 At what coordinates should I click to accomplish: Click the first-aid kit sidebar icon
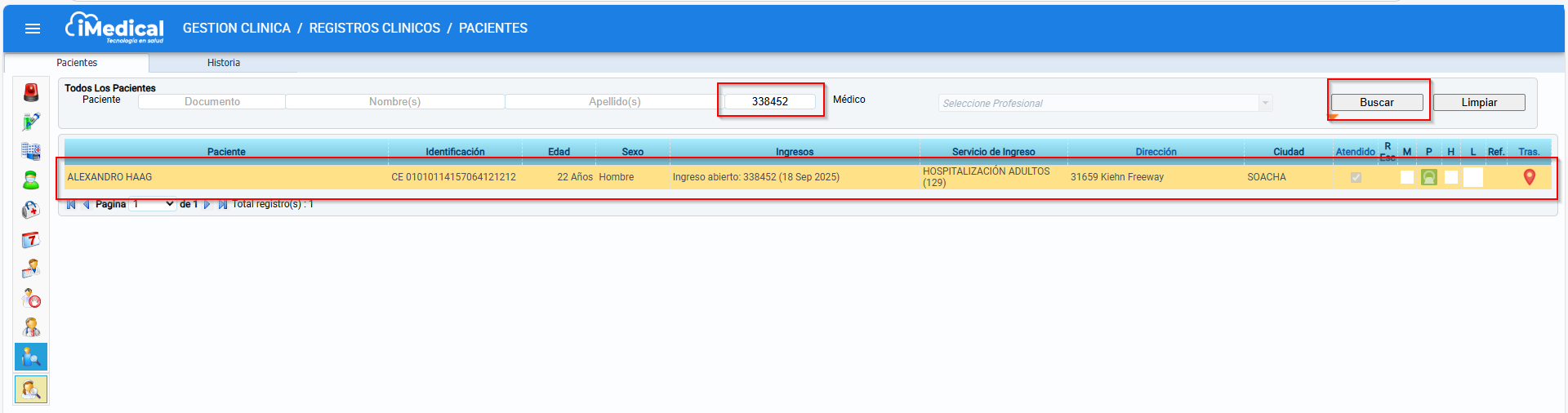31,210
